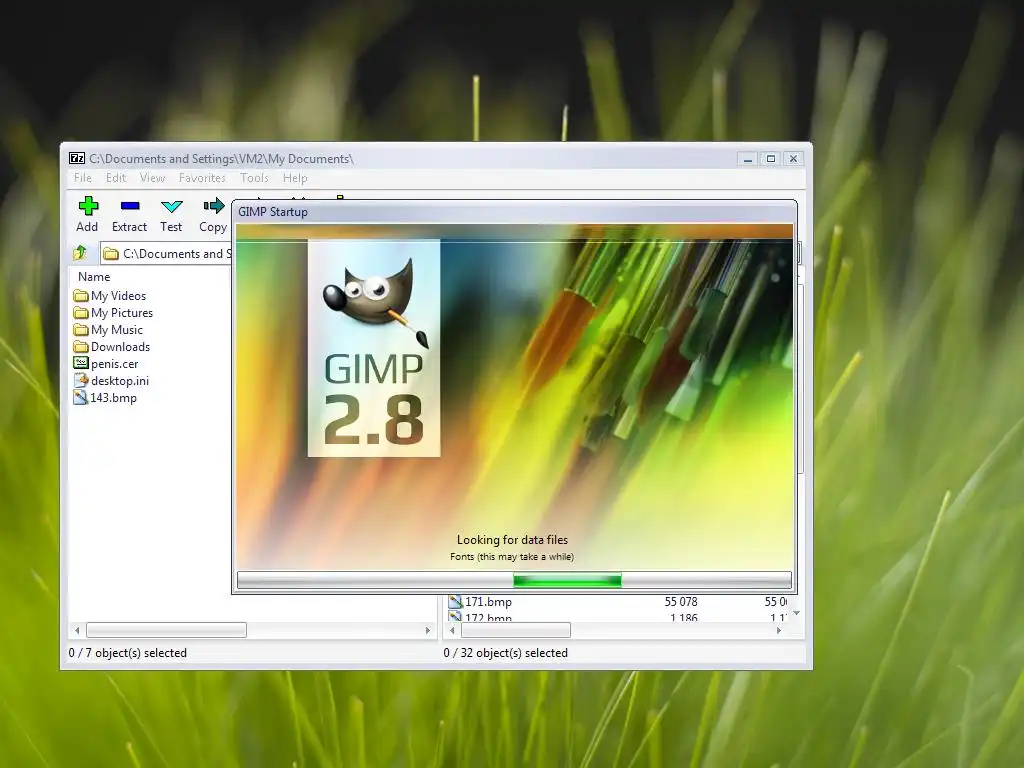The height and width of the screenshot is (768, 1024).
Task: Click the 7z icon in the title bar
Action: pyautogui.click(x=77, y=158)
